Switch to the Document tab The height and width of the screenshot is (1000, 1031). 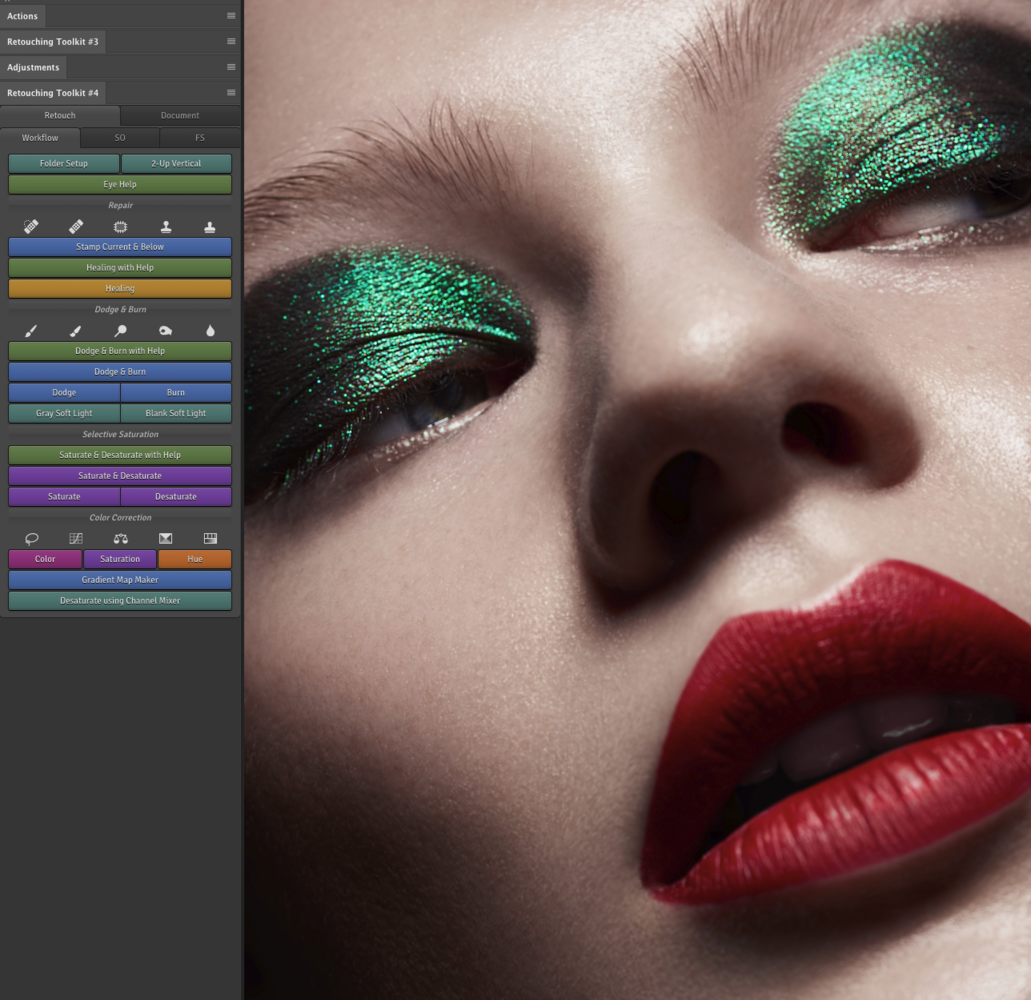[179, 115]
